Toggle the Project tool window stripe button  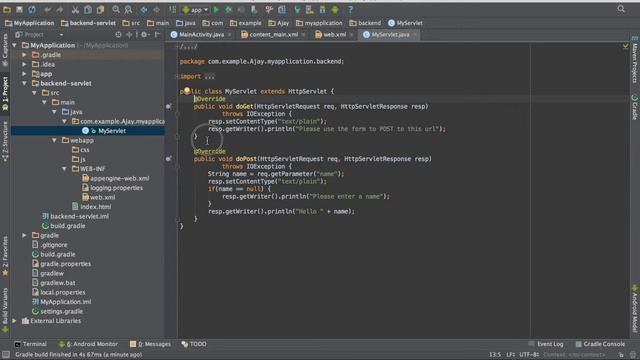(5, 93)
